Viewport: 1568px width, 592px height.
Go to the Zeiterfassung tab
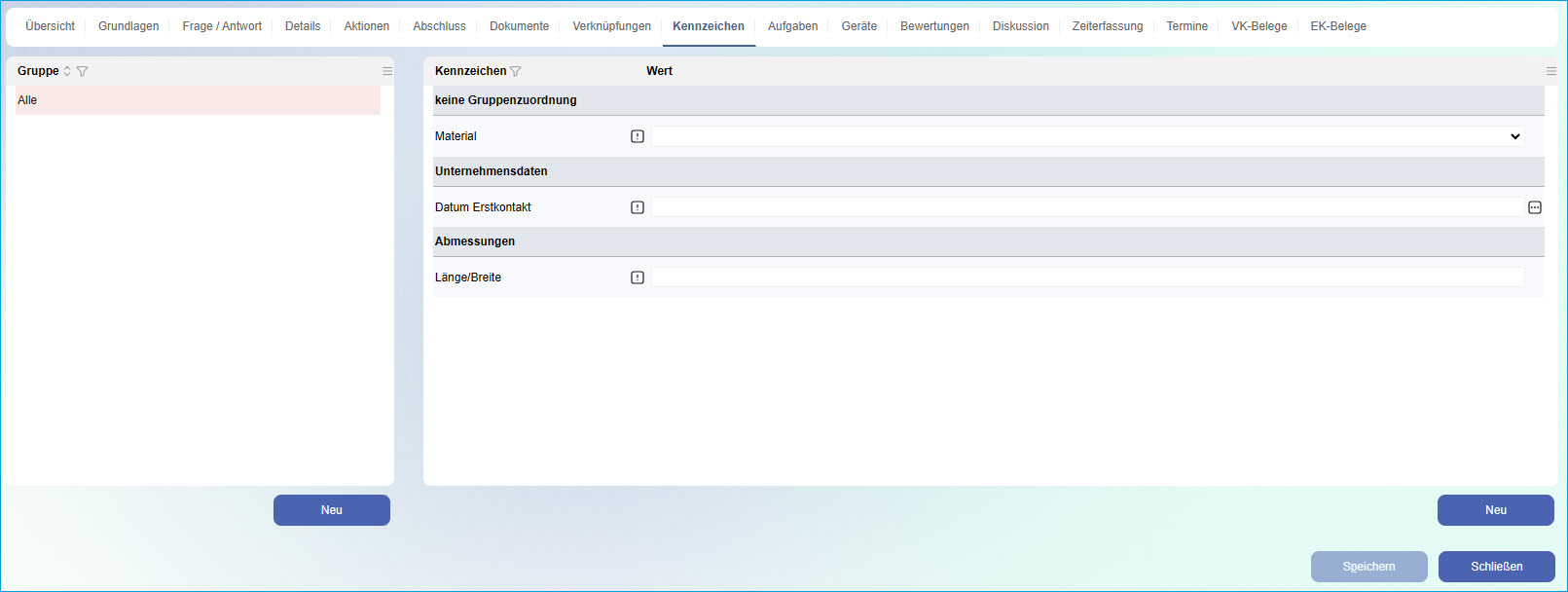point(1107,26)
